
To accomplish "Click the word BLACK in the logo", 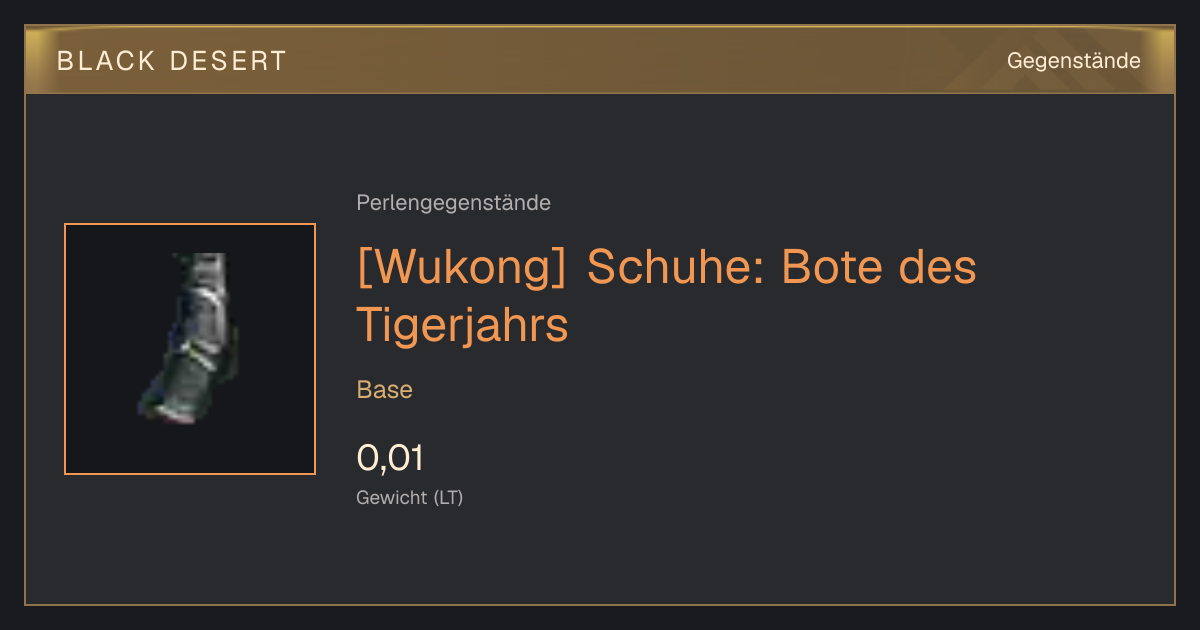I will [x=106, y=61].
